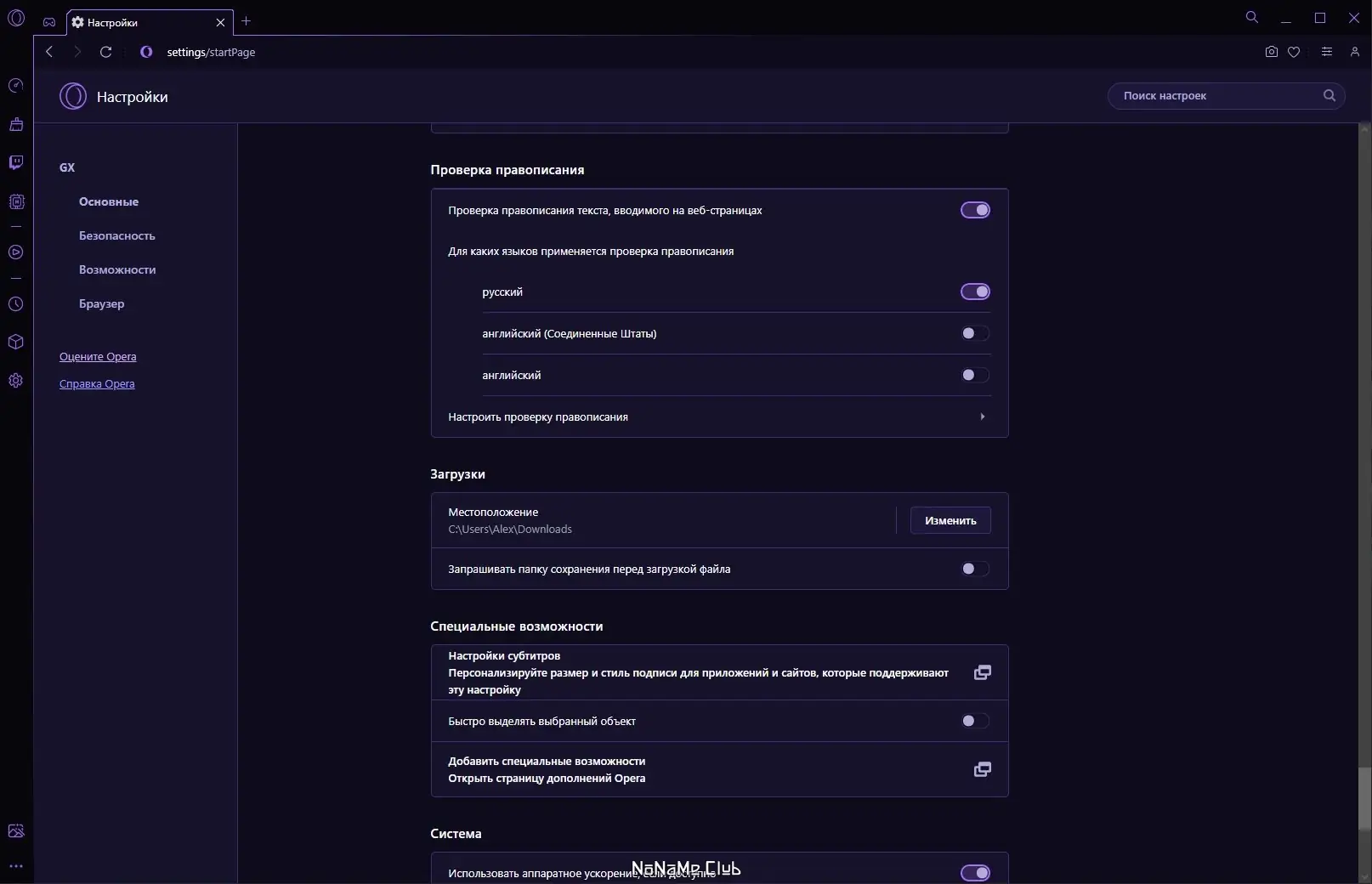Open the Справка Opera link
The height and width of the screenshot is (884, 1372).
coord(97,384)
